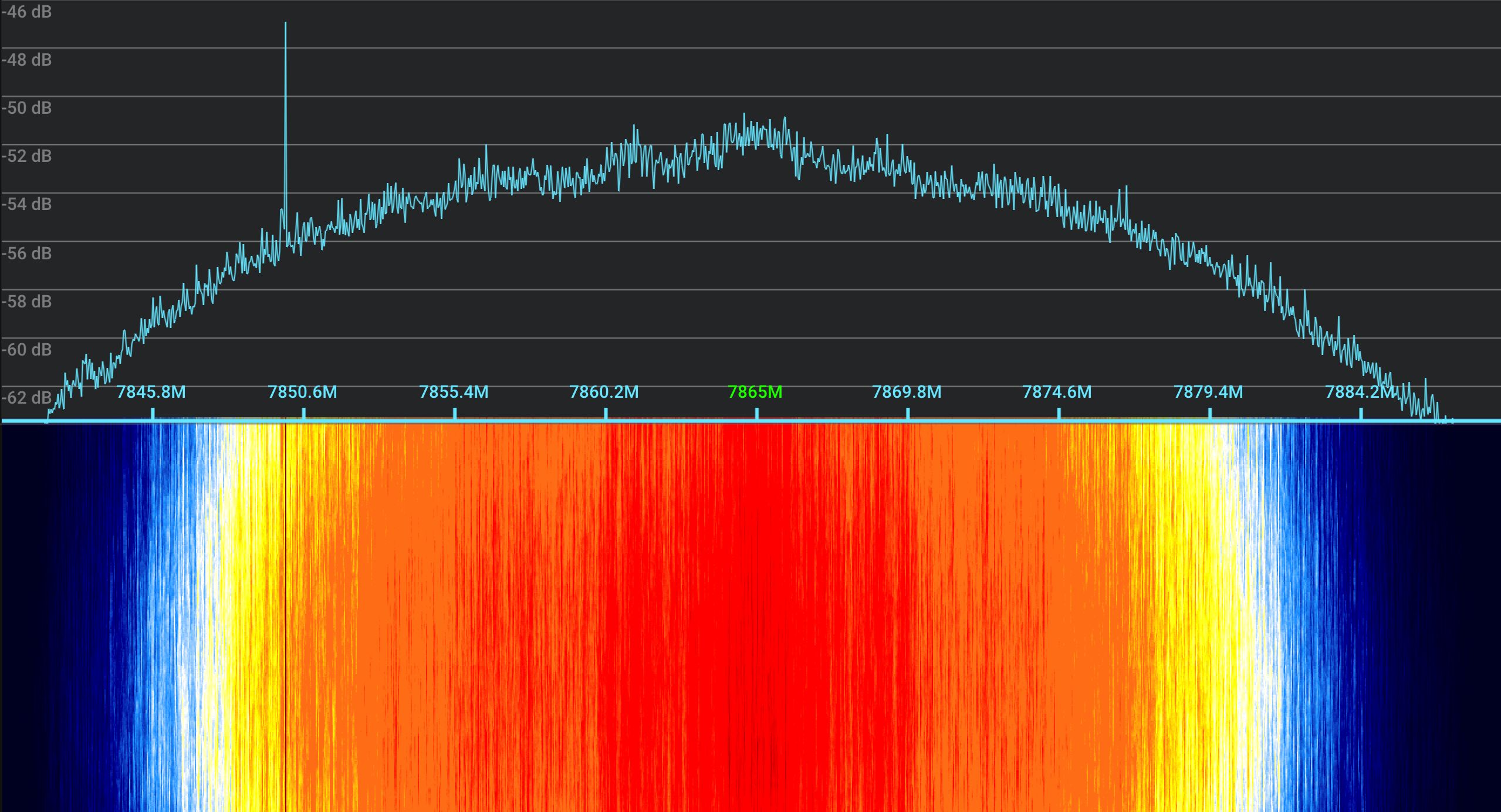Click the 7874.6M frequency axis label

[1057, 392]
